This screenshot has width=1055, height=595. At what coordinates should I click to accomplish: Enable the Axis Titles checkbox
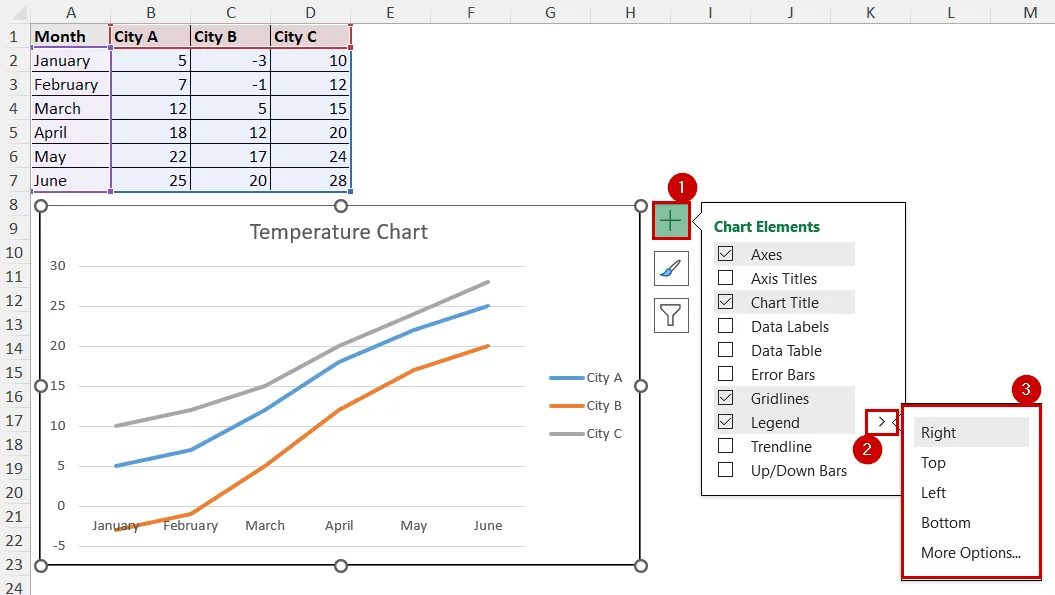tap(725, 278)
